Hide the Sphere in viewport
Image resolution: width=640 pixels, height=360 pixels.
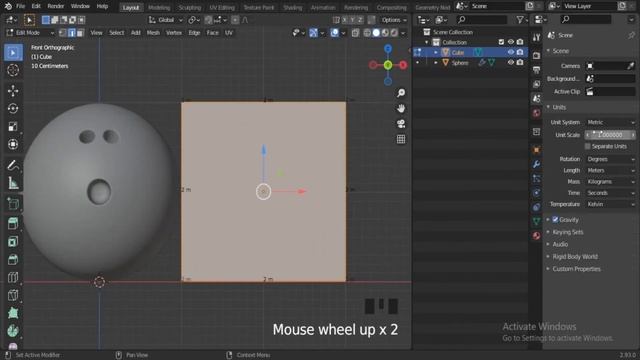(x=511, y=62)
